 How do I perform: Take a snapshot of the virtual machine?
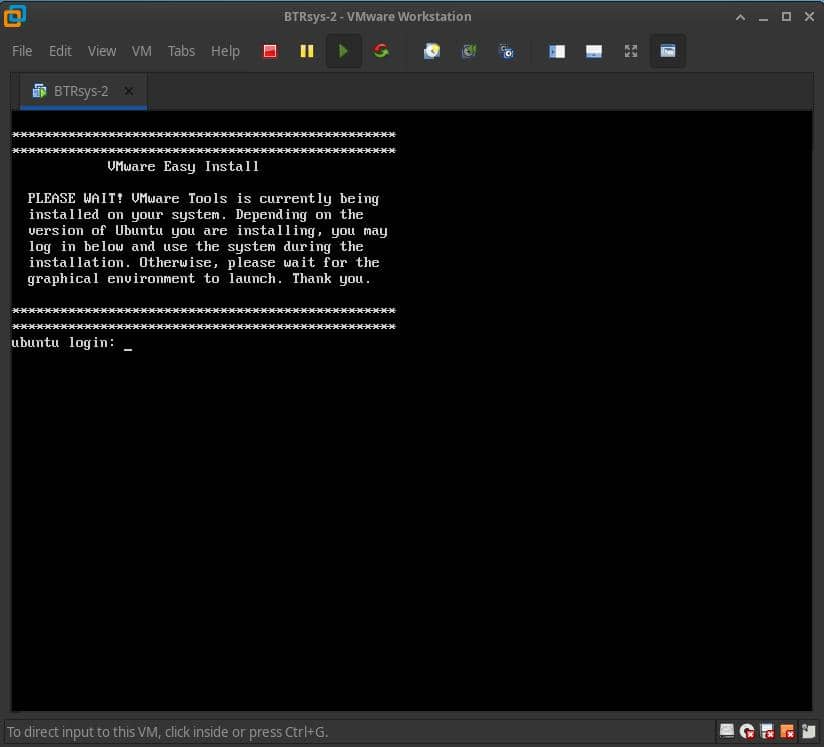[432, 51]
